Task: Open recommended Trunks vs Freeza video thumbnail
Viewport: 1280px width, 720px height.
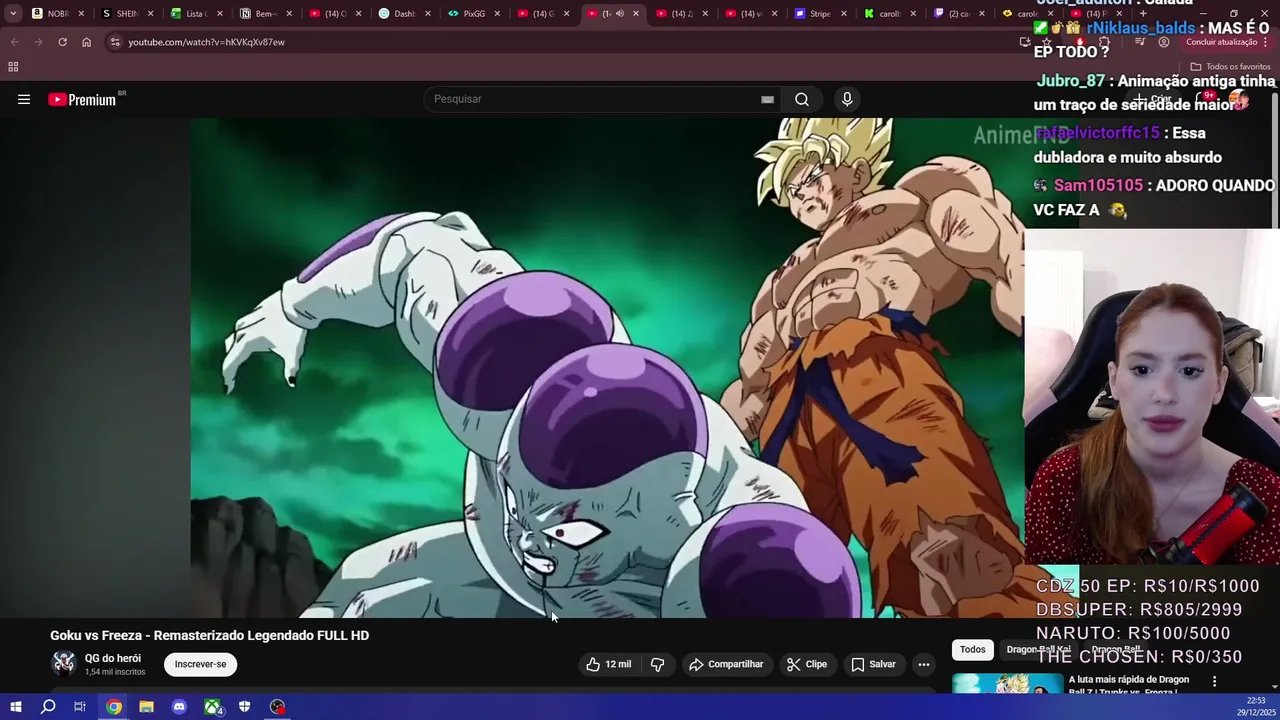Action: point(1007,683)
